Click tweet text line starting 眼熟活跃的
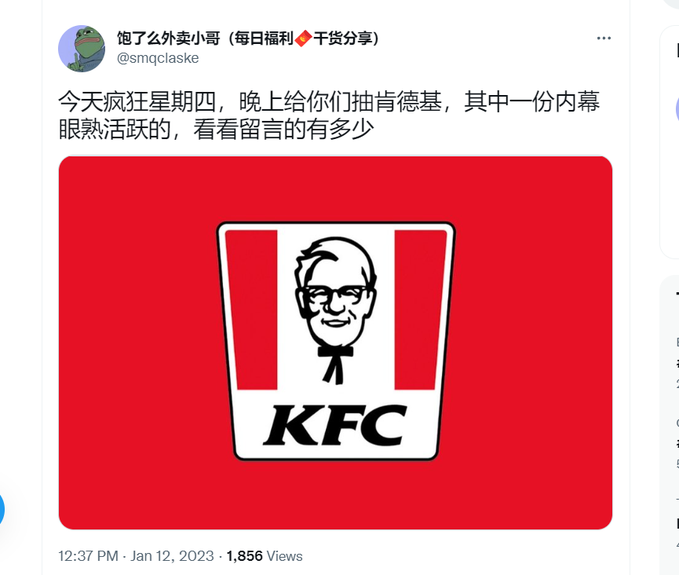The height and width of the screenshot is (575, 679). pos(216,129)
